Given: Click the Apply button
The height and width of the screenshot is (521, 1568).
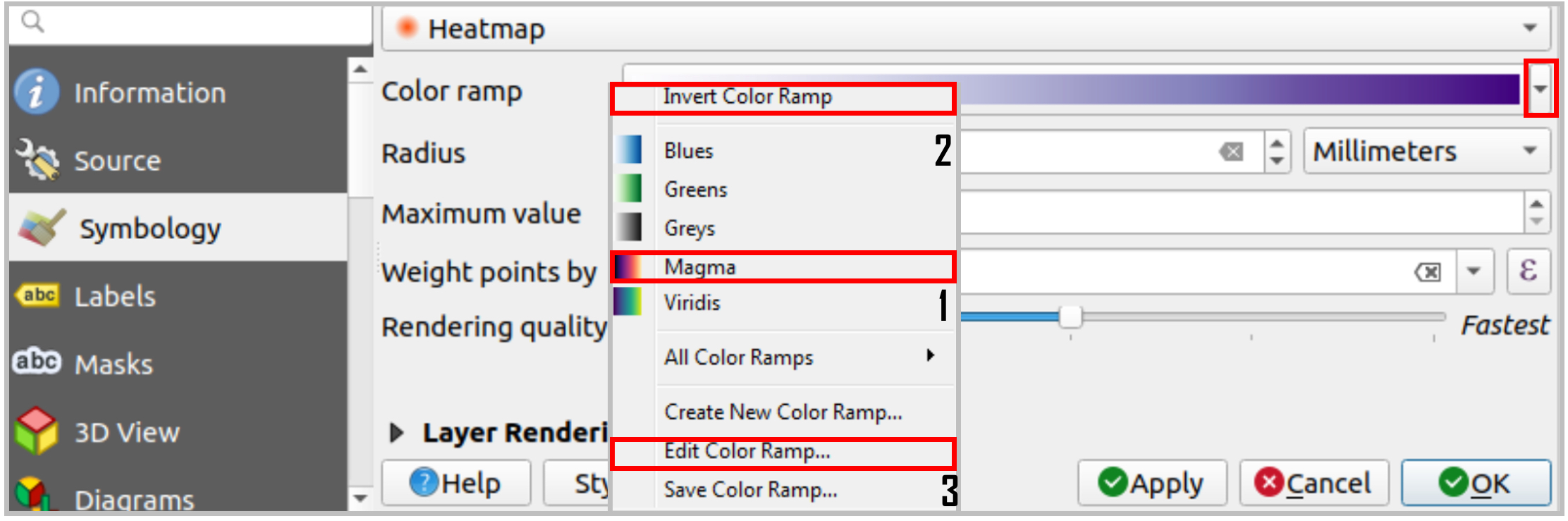Looking at the screenshot, I should click(x=1152, y=483).
